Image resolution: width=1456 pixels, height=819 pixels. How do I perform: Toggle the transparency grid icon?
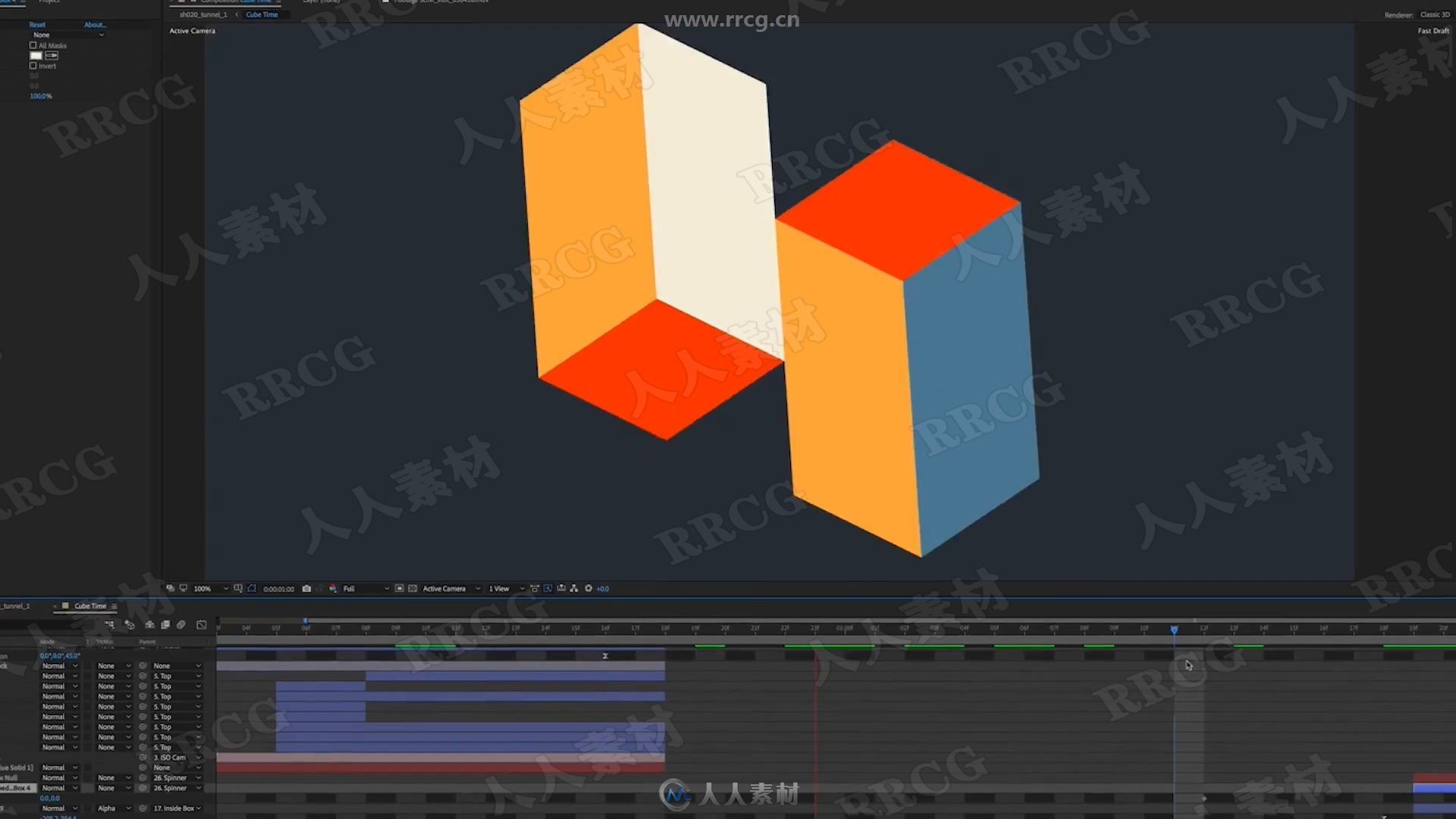413,588
